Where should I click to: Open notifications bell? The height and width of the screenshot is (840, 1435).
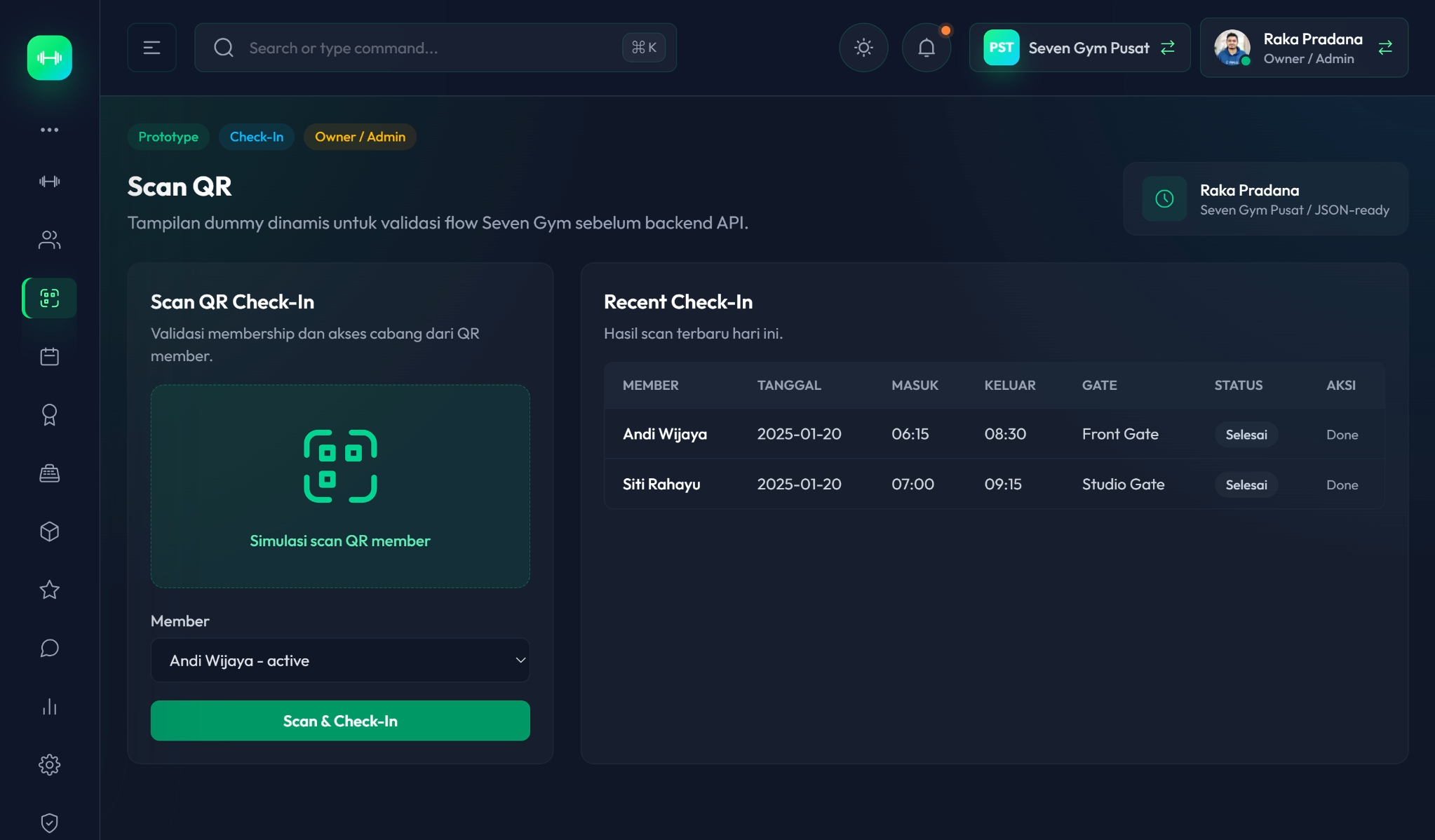click(927, 48)
